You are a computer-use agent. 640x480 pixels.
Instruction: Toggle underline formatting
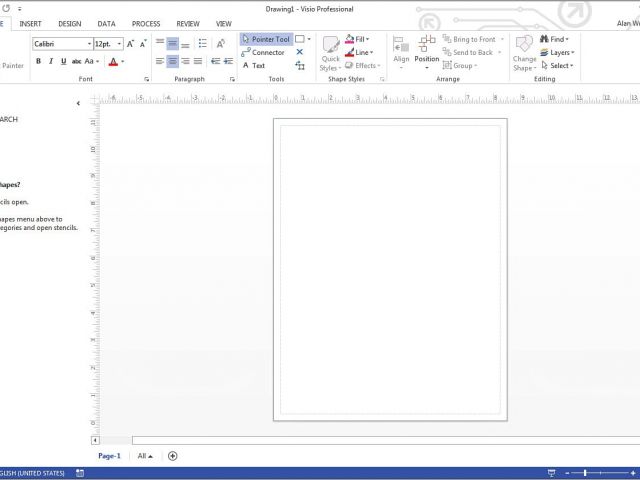click(x=63, y=62)
